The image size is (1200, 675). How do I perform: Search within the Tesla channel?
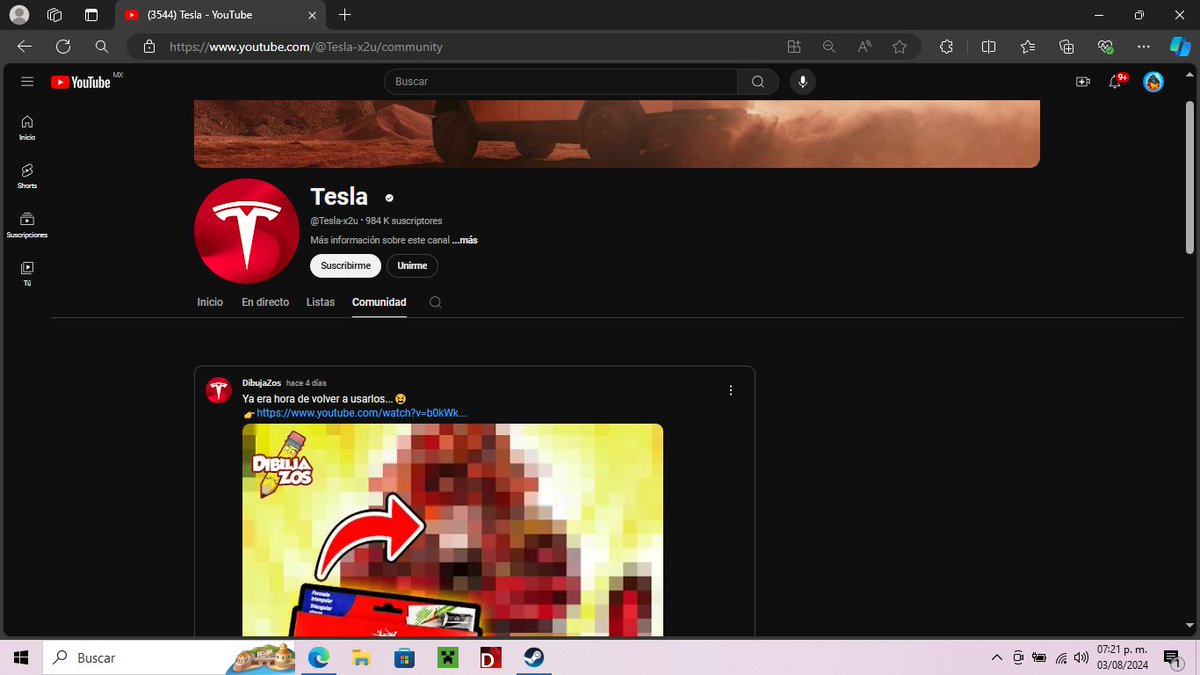pyautogui.click(x=435, y=302)
